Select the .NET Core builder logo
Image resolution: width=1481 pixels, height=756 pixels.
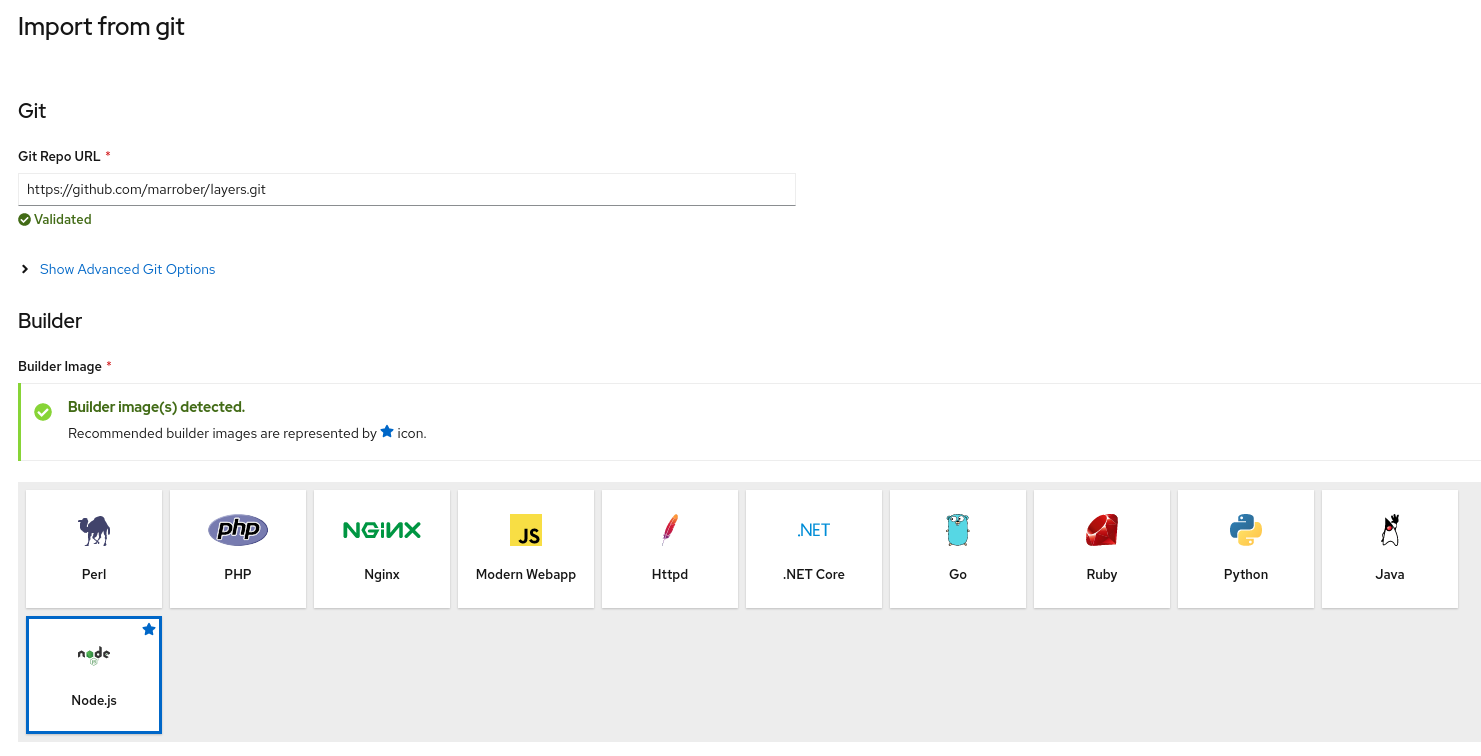[x=814, y=530]
